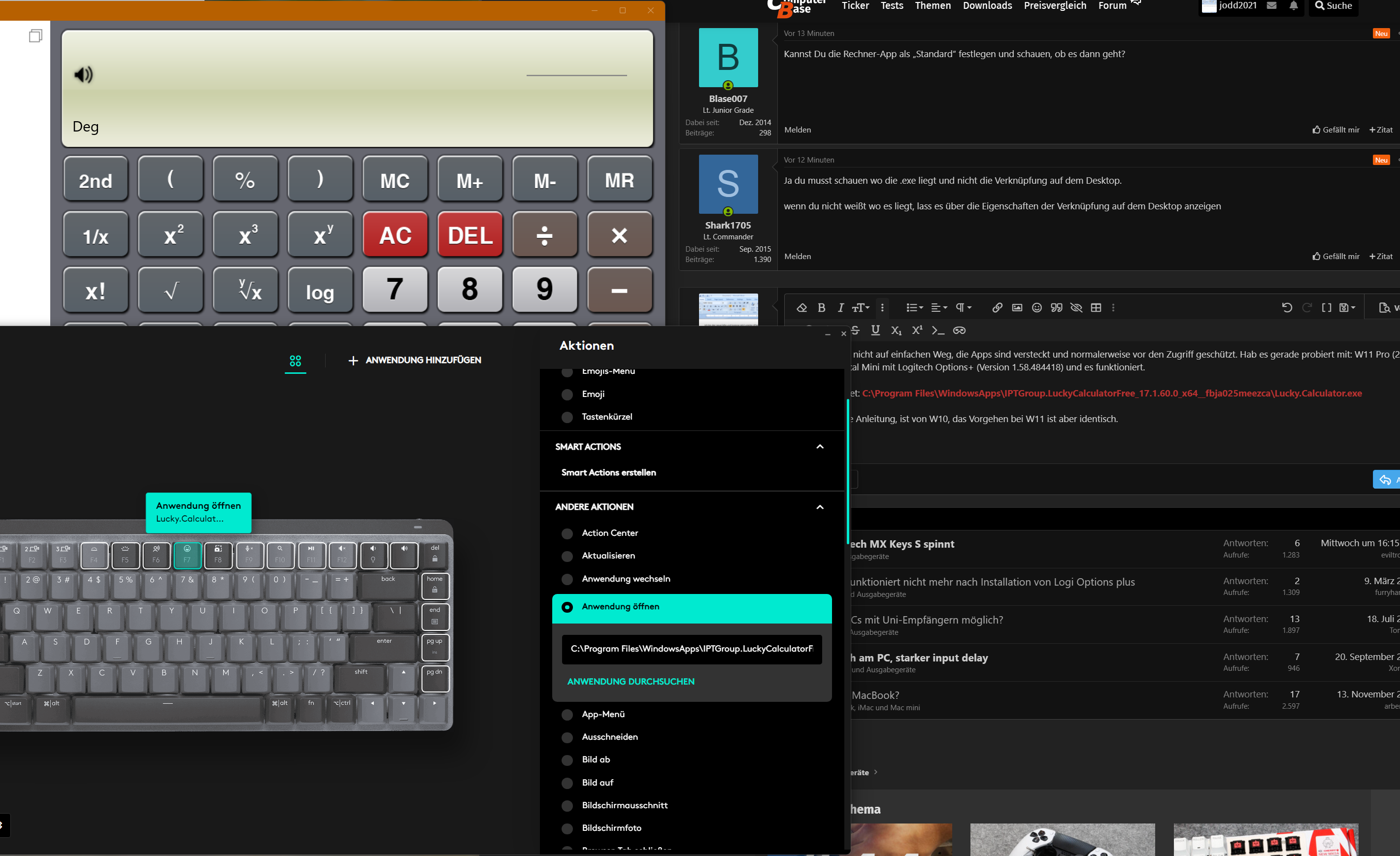The width and height of the screenshot is (1400, 856).
Task: Click the insert image icon in editor
Action: pyautogui.click(x=1017, y=307)
